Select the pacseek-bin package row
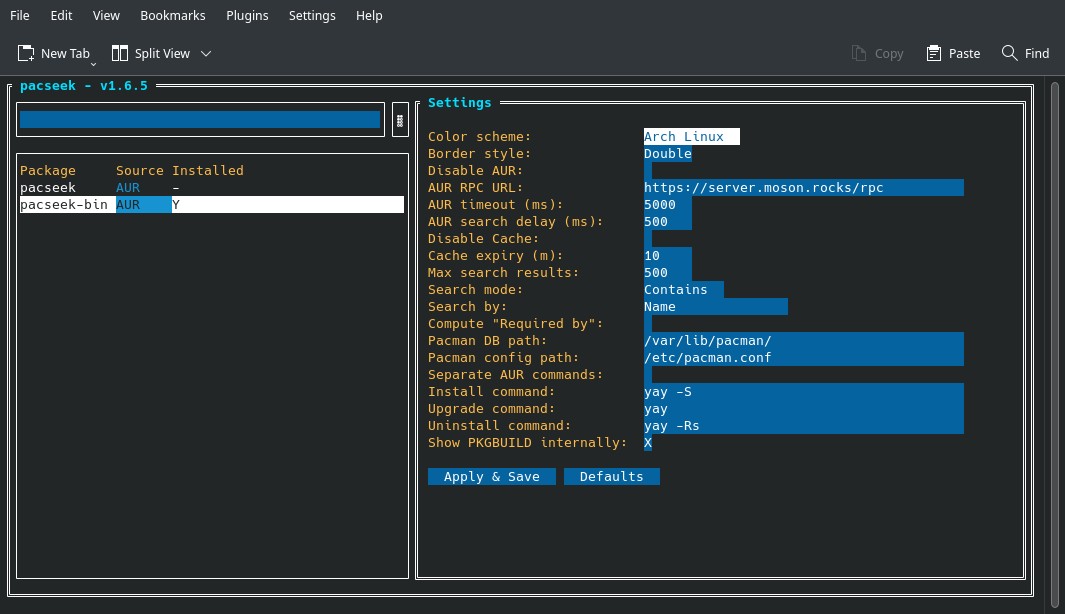Screen dimensions: 1065x614 coord(212,204)
